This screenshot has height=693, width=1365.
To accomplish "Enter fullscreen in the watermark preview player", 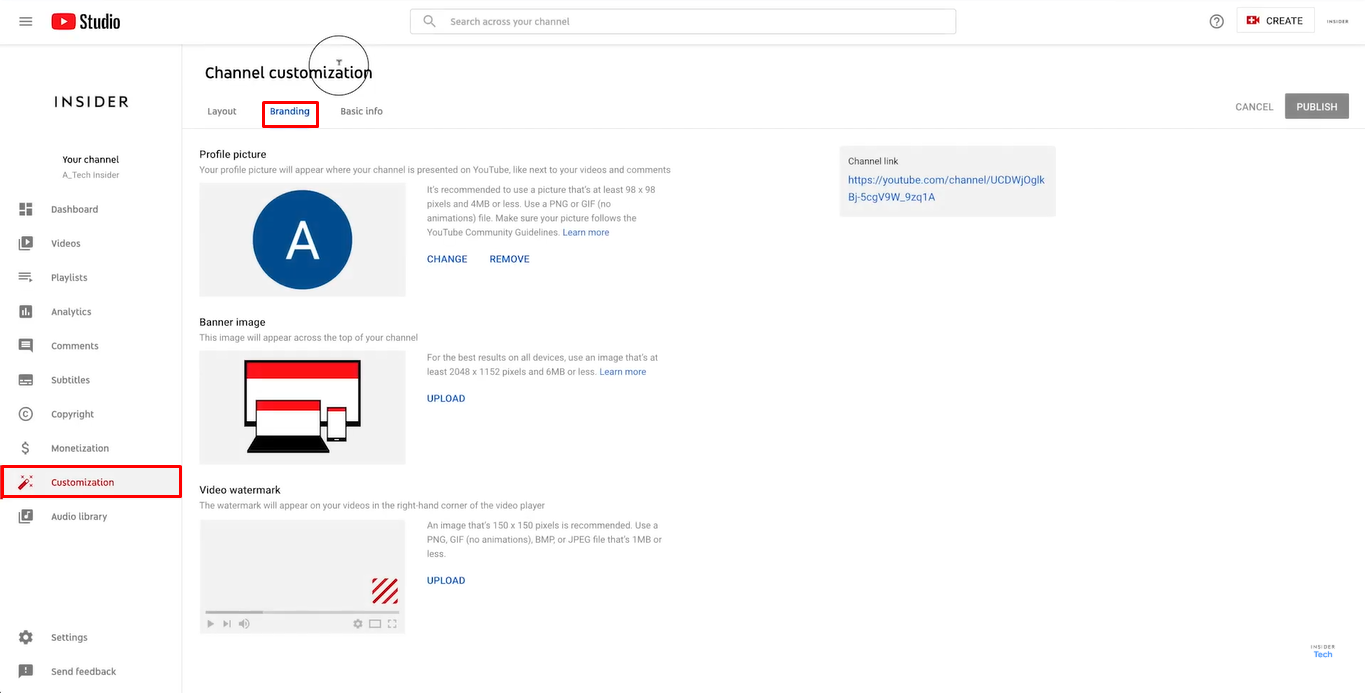I will coord(392,623).
